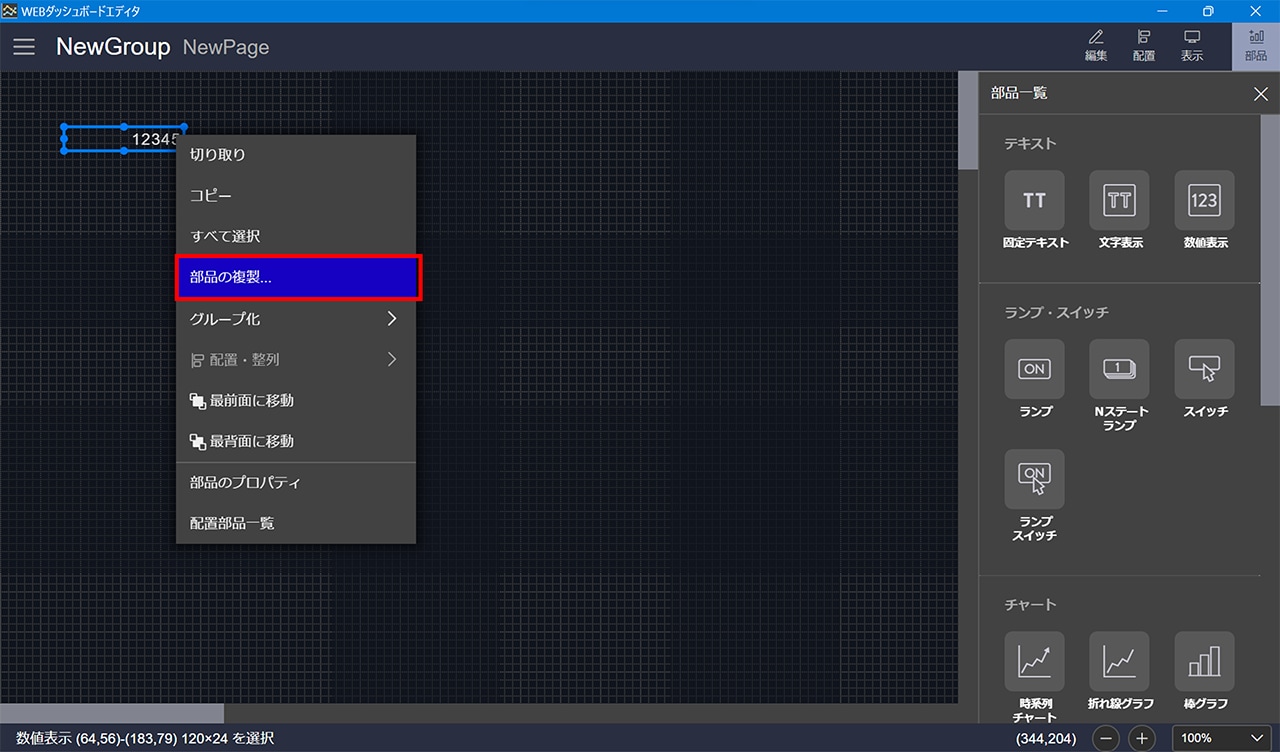Click the canvas vertical scrollbar thumb
Image resolution: width=1280 pixels, height=752 pixels.
coord(967,120)
